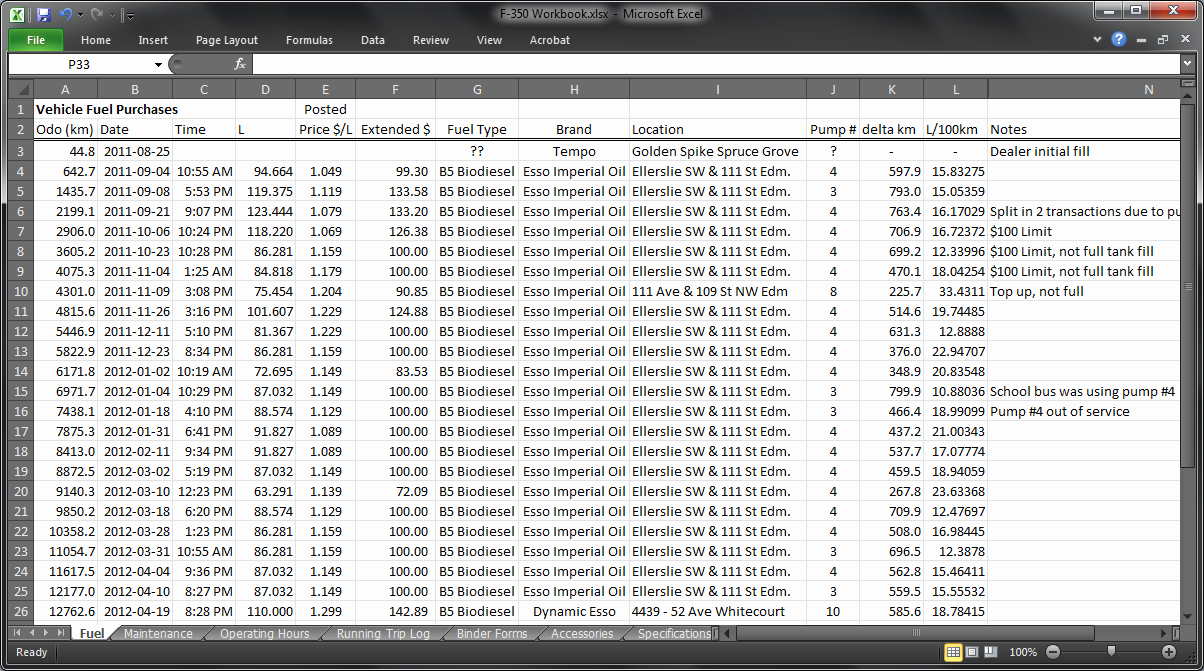The width and height of the screenshot is (1204, 671).
Task: Switch to the Running Trip Log sheet
Action: (383, 634)
